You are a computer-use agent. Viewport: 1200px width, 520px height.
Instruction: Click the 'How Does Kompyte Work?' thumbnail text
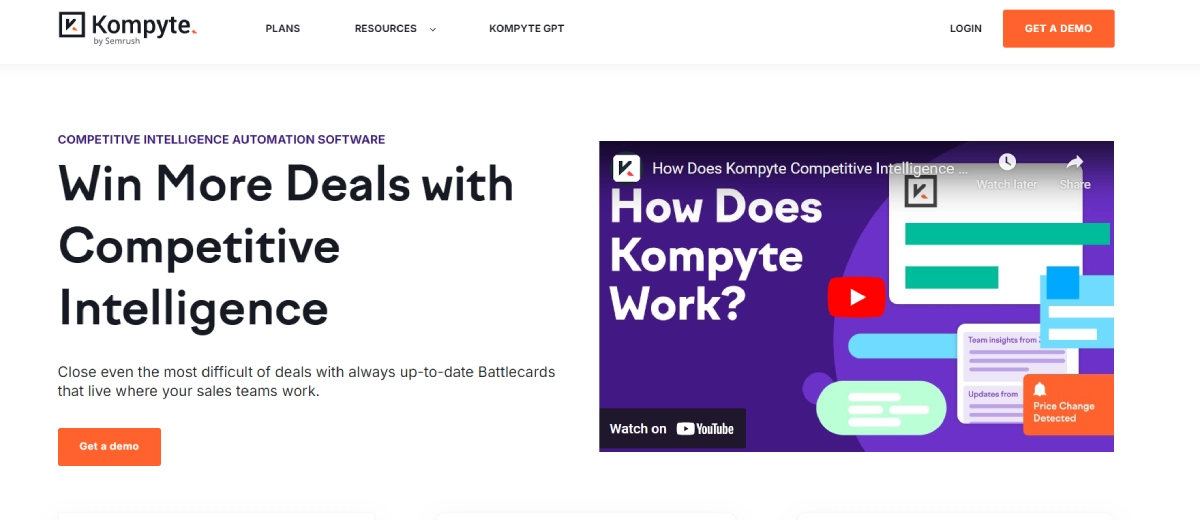pyautogui.click(x=715, y=256)
